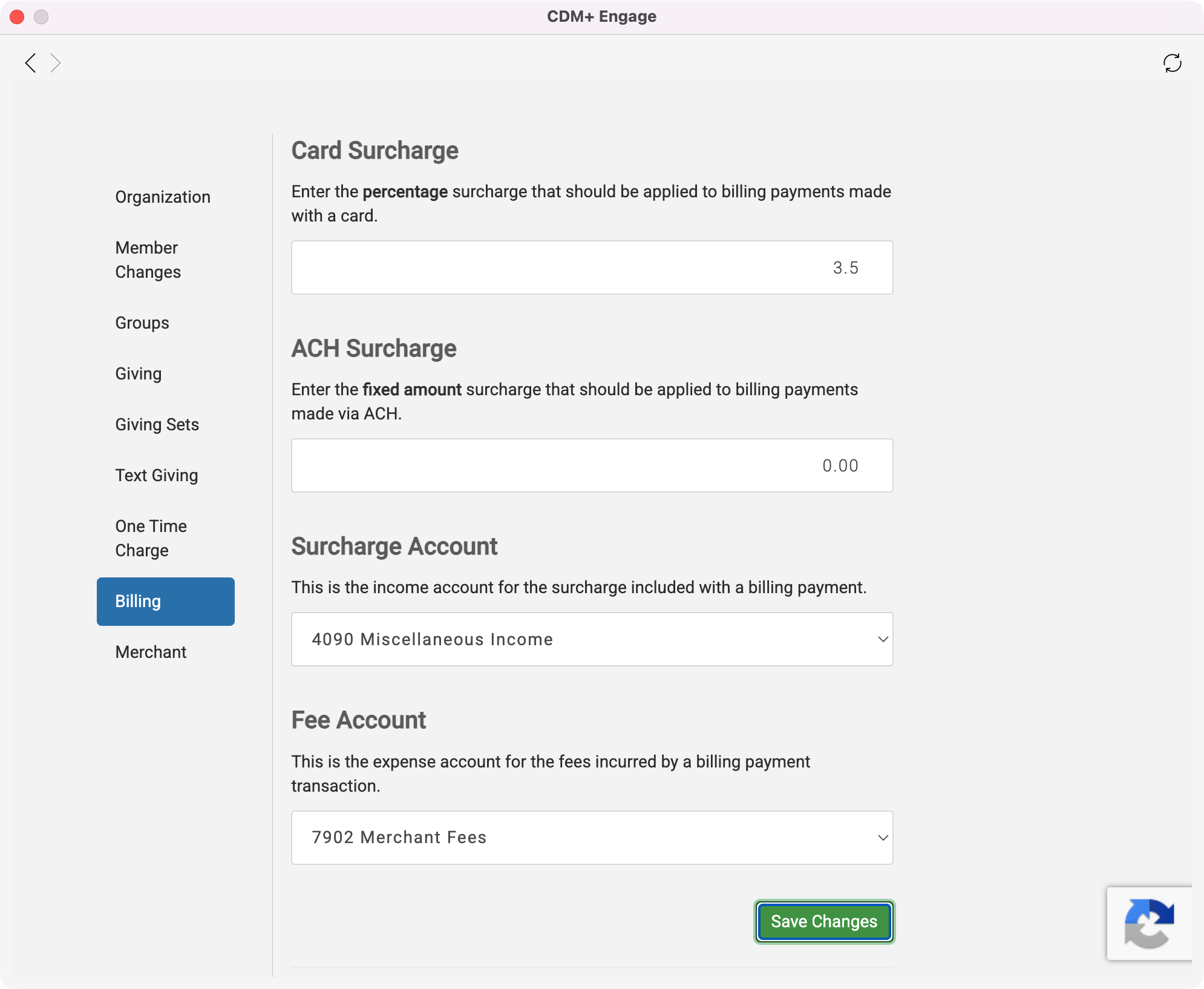Click the CDM+ Engage window title
Screen dimensions: 1204x989
click(602, 16)
